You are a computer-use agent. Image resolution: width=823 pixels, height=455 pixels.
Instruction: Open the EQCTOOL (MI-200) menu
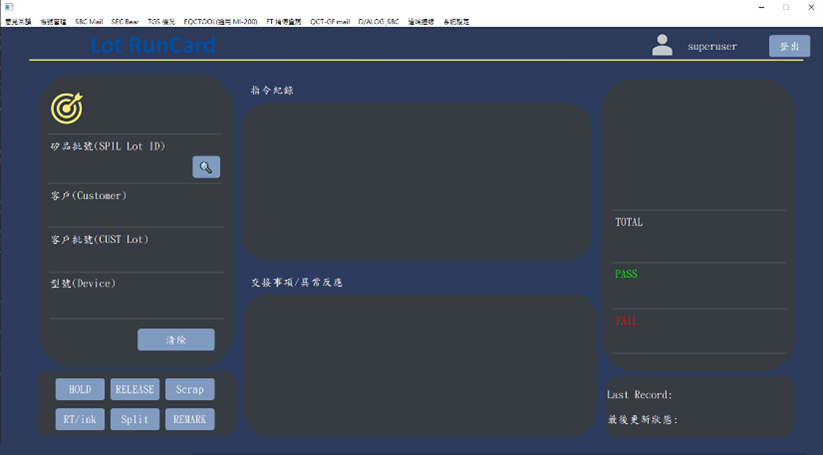point(220,22)
